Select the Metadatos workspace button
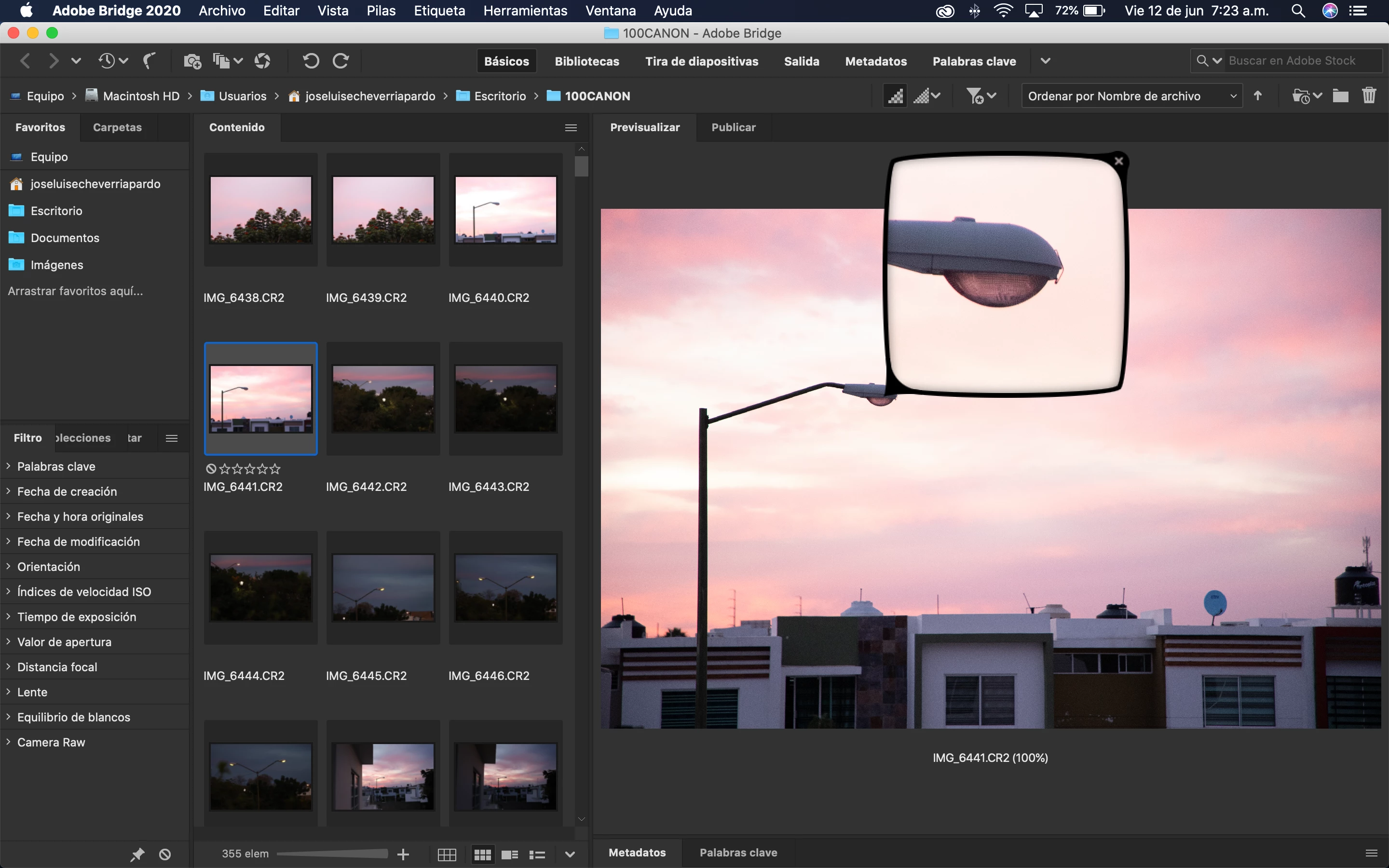 [x=875, y=61]
